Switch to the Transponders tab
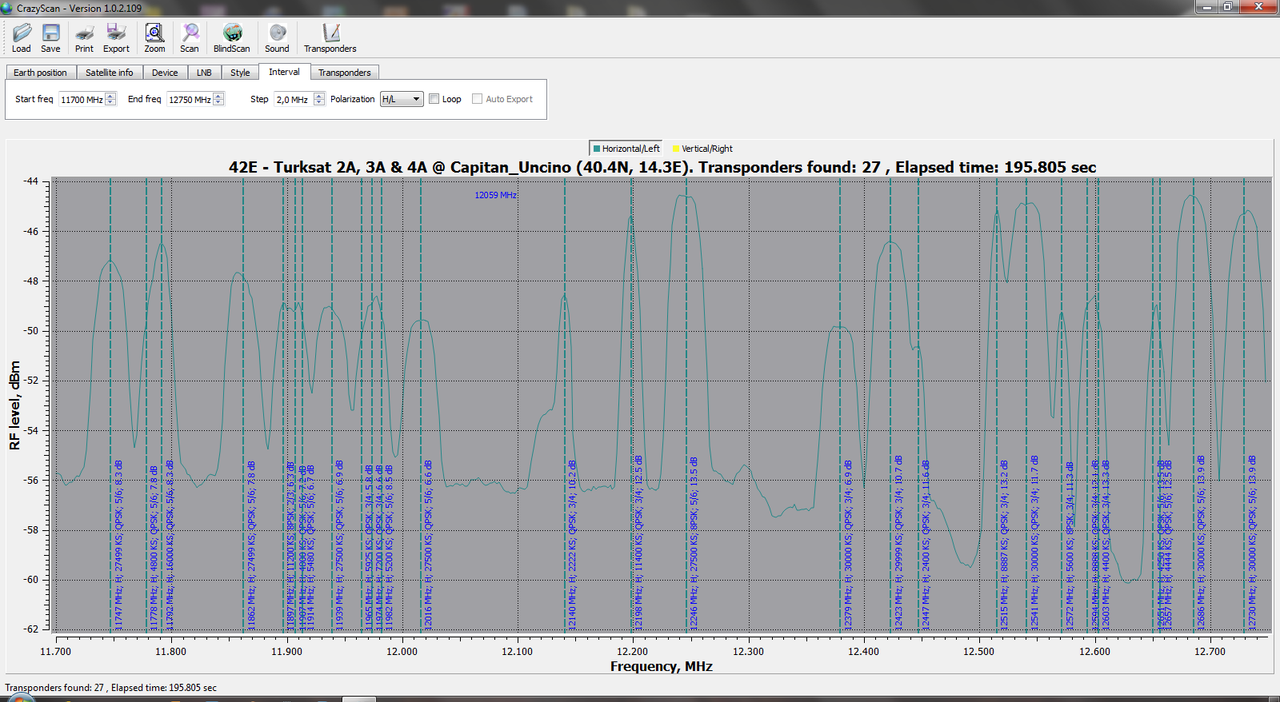The image size is (1280, 702). [x=344, y=72]
